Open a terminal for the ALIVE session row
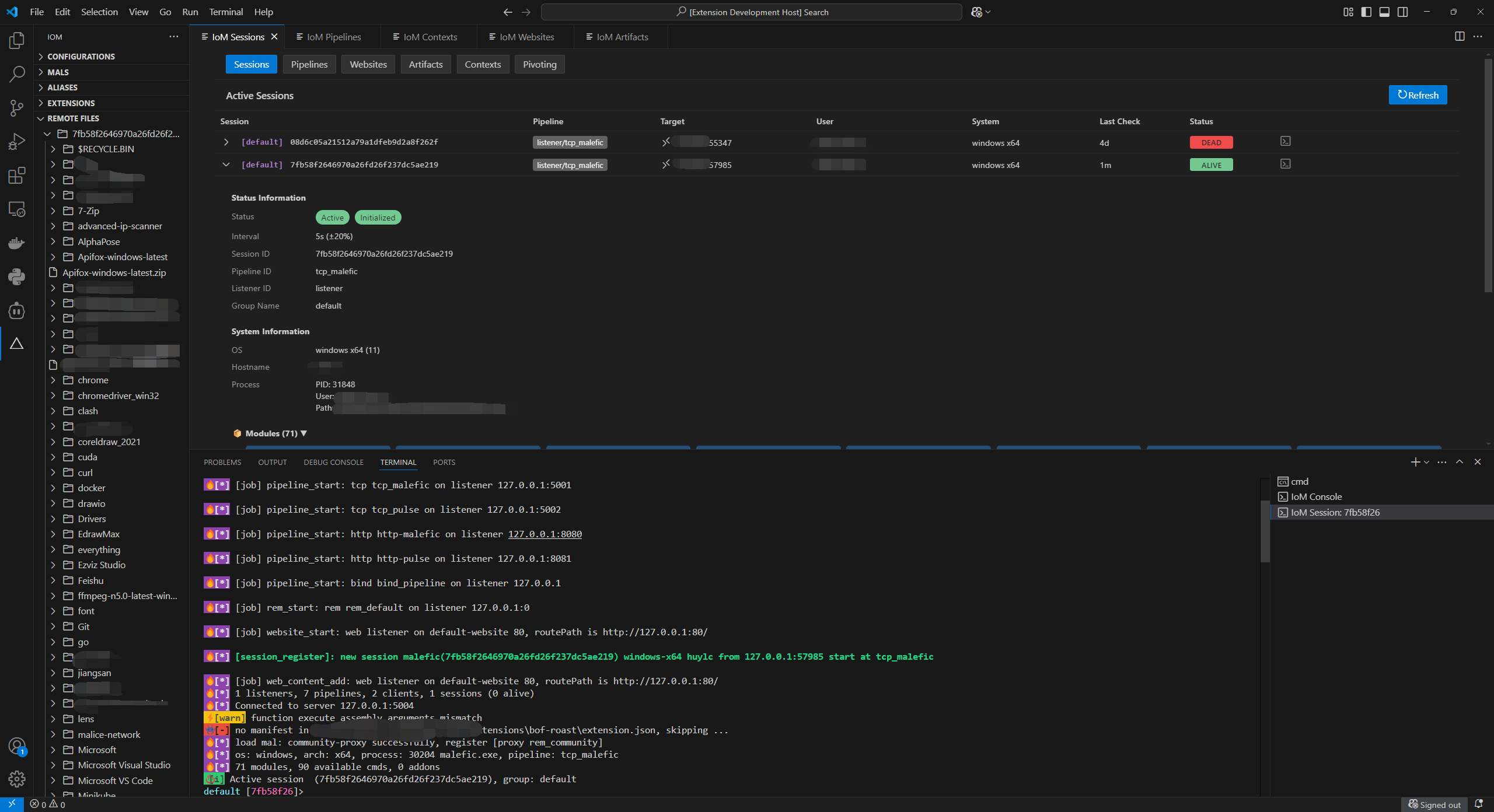 tap(1286, 164)
